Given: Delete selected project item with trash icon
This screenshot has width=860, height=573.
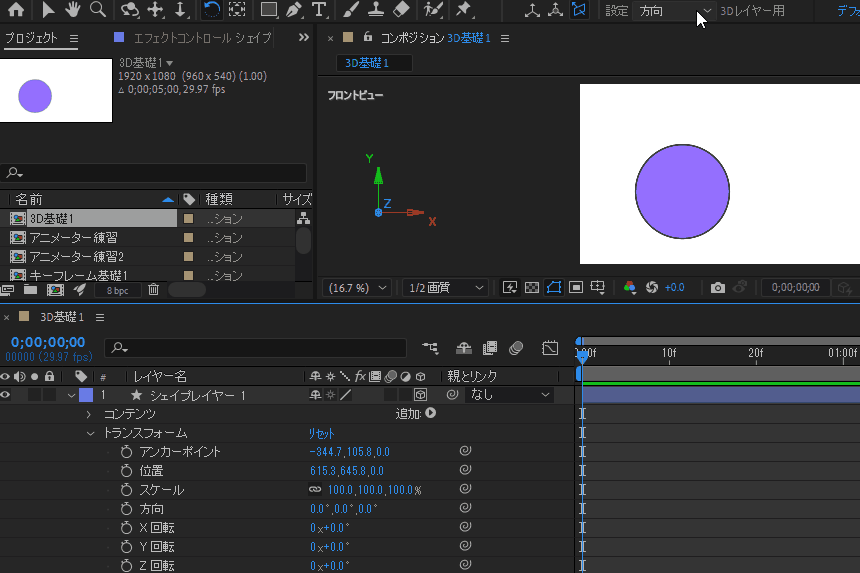Looking at the screenshot, I should 154,290.
